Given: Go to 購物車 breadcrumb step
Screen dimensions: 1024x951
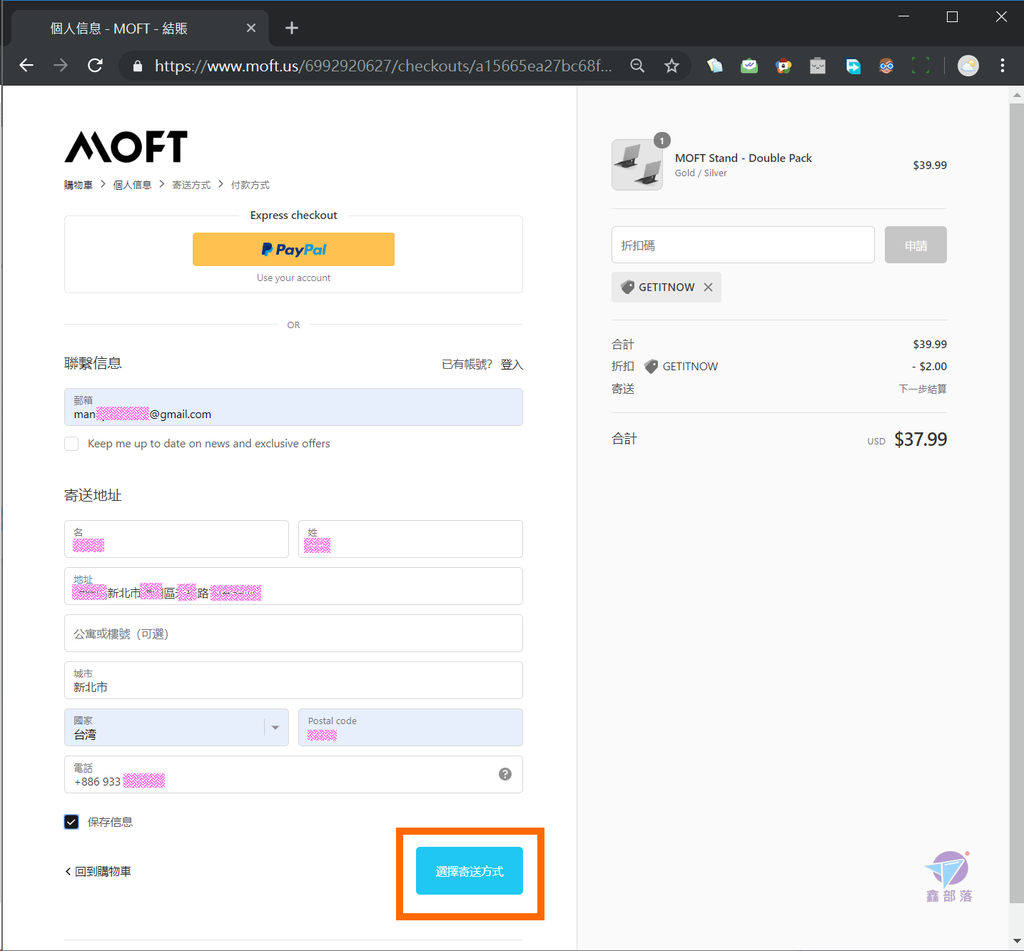Looking at the screenshot, I should click(x=78, y=185).
